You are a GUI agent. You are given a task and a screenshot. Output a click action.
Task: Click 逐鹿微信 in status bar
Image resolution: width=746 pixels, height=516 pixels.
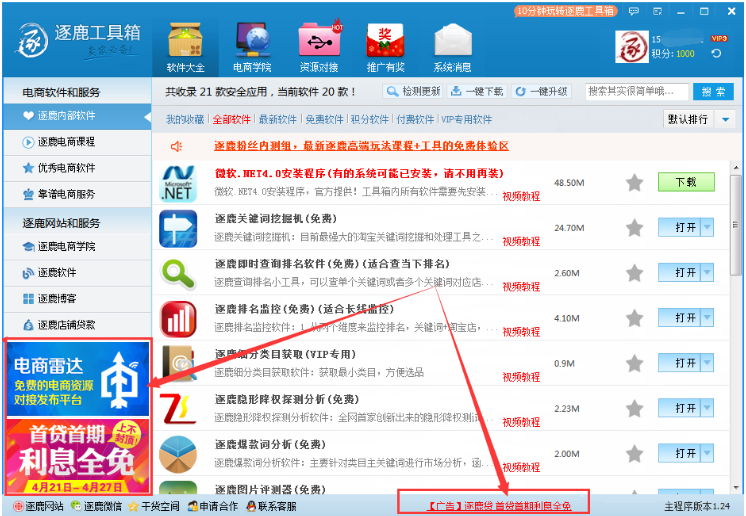click(97, 506)
